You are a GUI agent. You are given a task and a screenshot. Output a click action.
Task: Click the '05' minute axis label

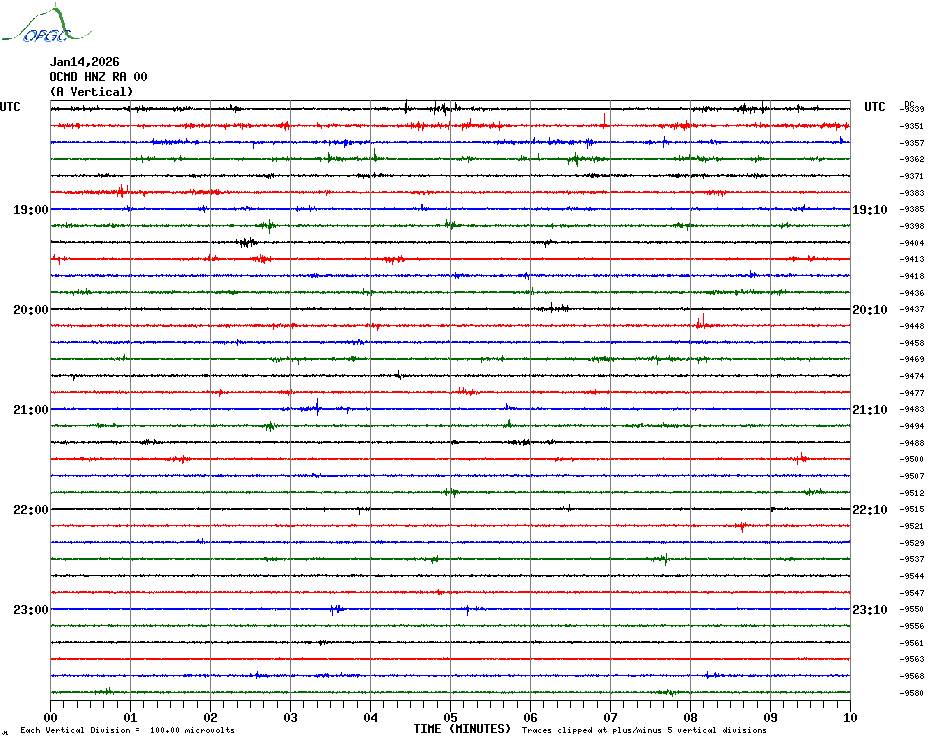point(450,717)
